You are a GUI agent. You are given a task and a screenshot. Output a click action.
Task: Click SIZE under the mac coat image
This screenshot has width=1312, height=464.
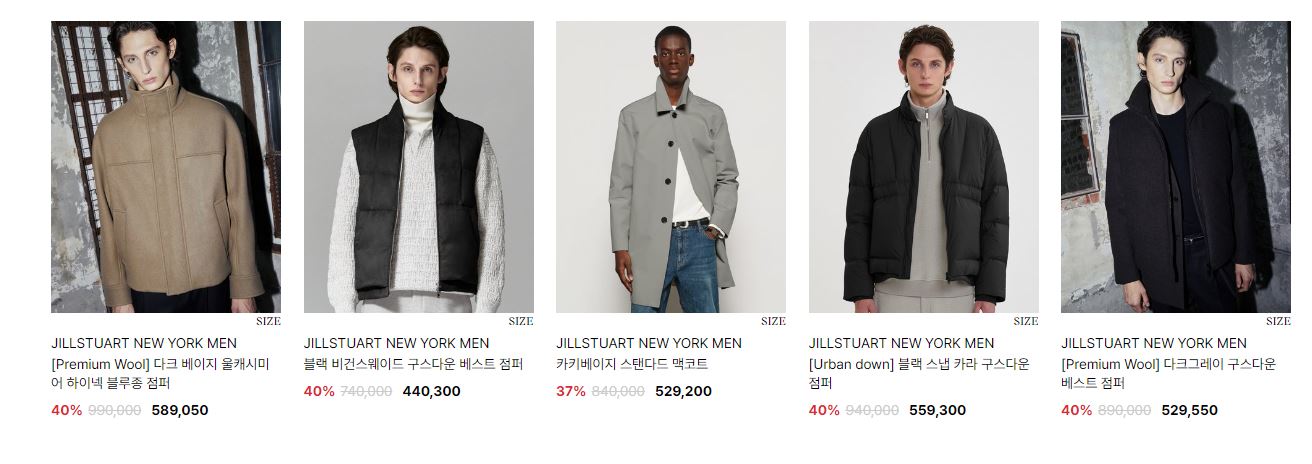pyautogui.click(x=773, y=321)
